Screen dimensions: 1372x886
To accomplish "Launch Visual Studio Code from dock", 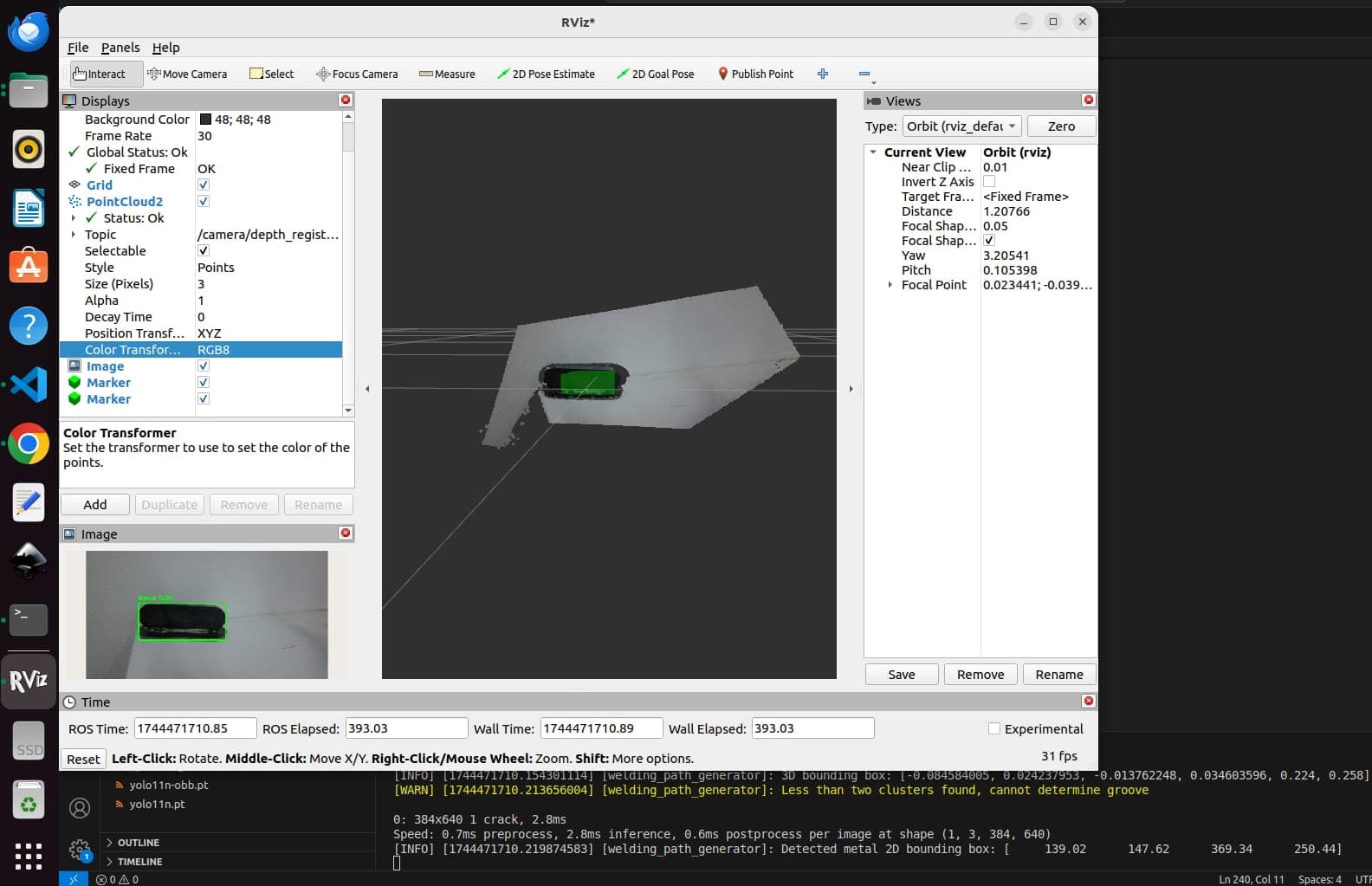I will [29, 385].
